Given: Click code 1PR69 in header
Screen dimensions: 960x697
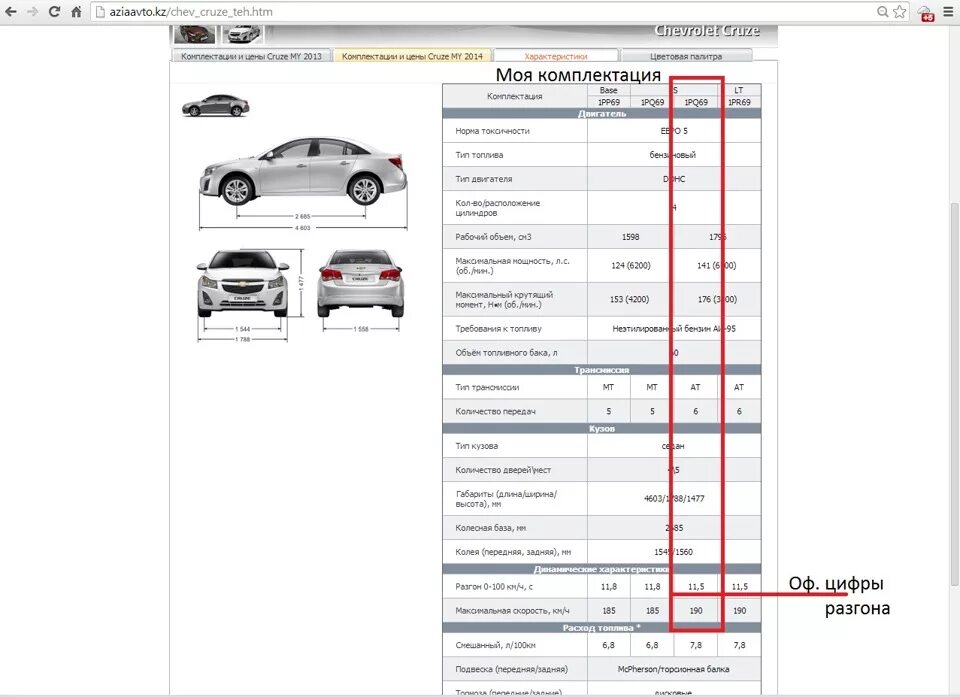Looking at the screenshot, I should click(x=739, y=102).
